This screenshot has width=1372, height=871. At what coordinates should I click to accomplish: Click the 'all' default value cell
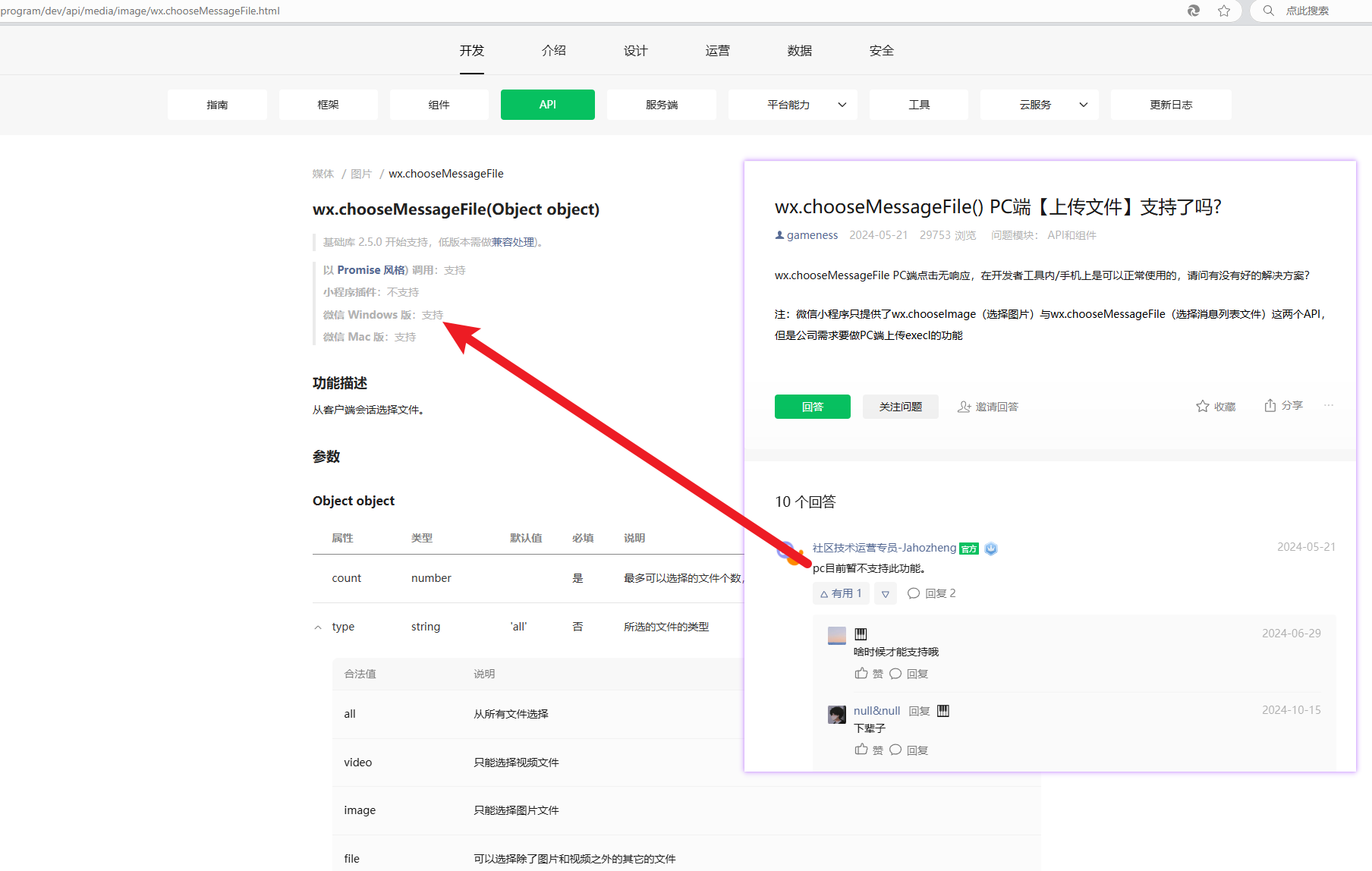(518, 627)
